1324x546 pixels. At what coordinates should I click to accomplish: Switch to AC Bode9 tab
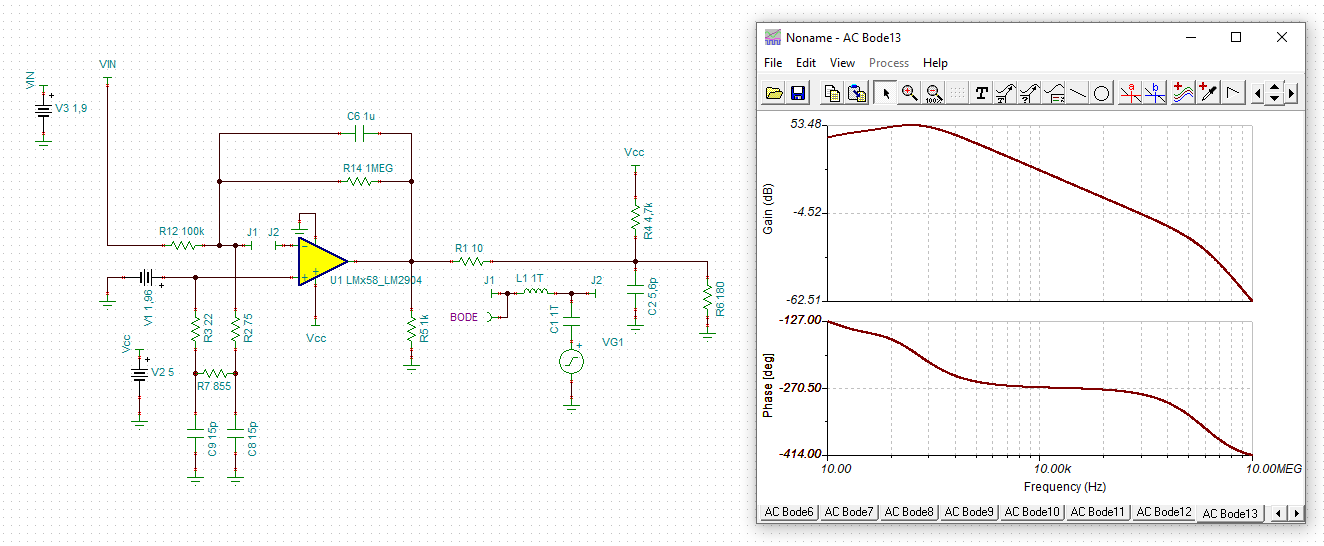970,512
